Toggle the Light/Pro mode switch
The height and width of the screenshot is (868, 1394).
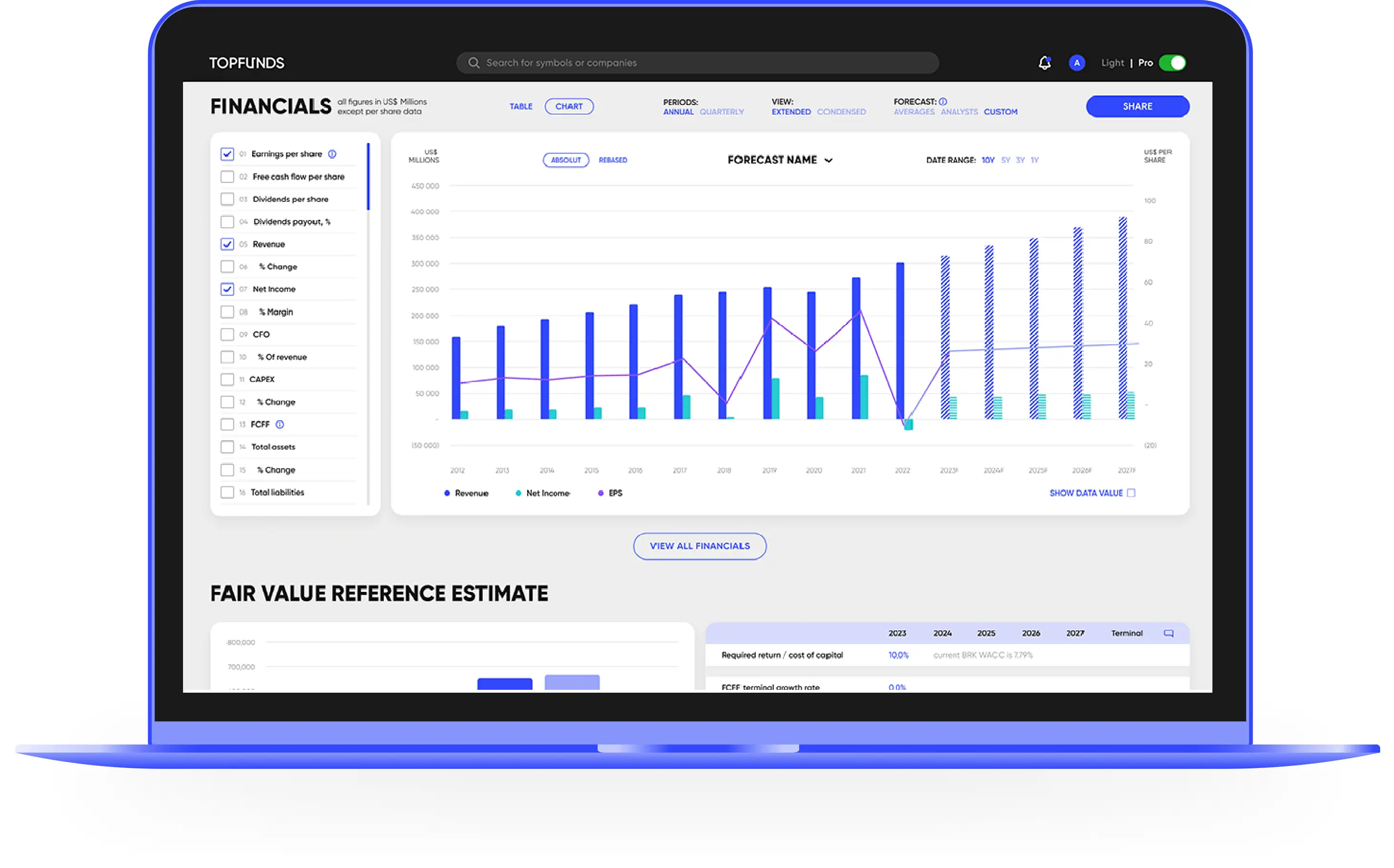[1172, 62]
